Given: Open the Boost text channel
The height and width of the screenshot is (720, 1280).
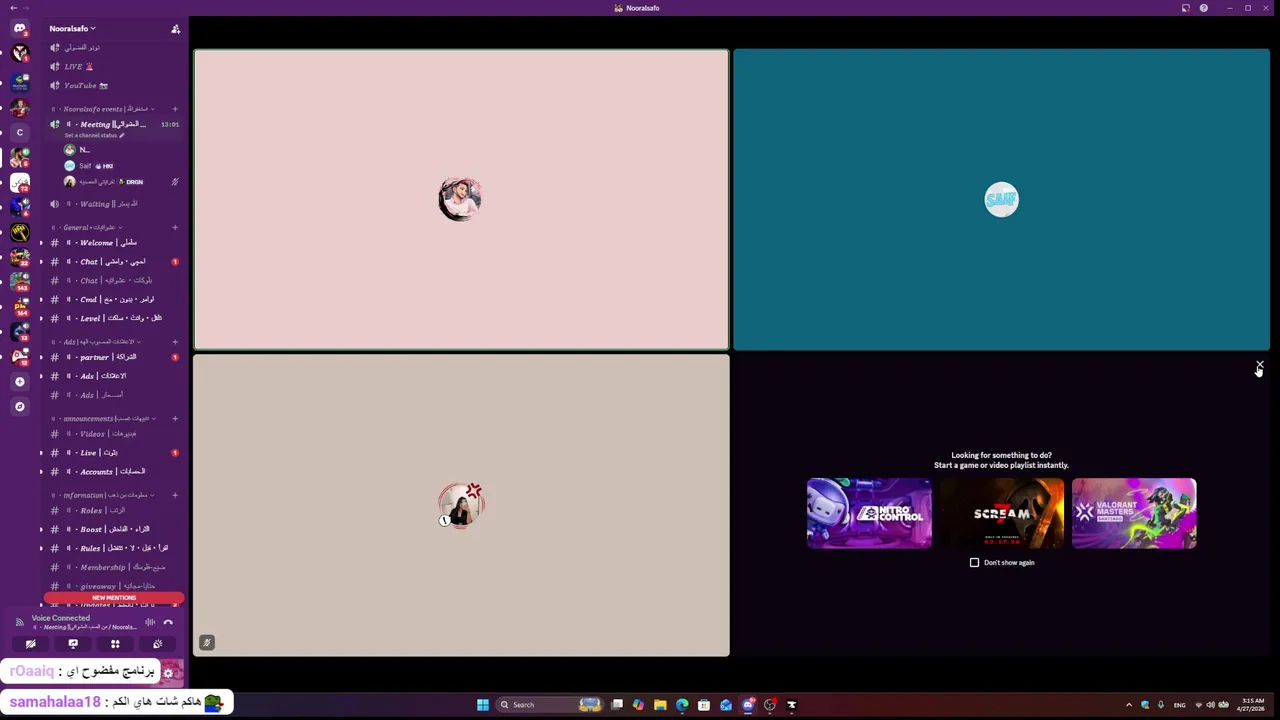Looking at the screenshot, I should 113,529.
